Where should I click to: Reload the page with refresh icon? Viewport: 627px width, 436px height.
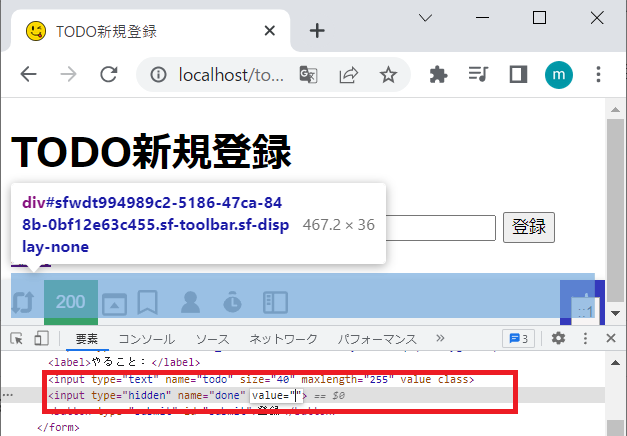(x=109, y=74)
